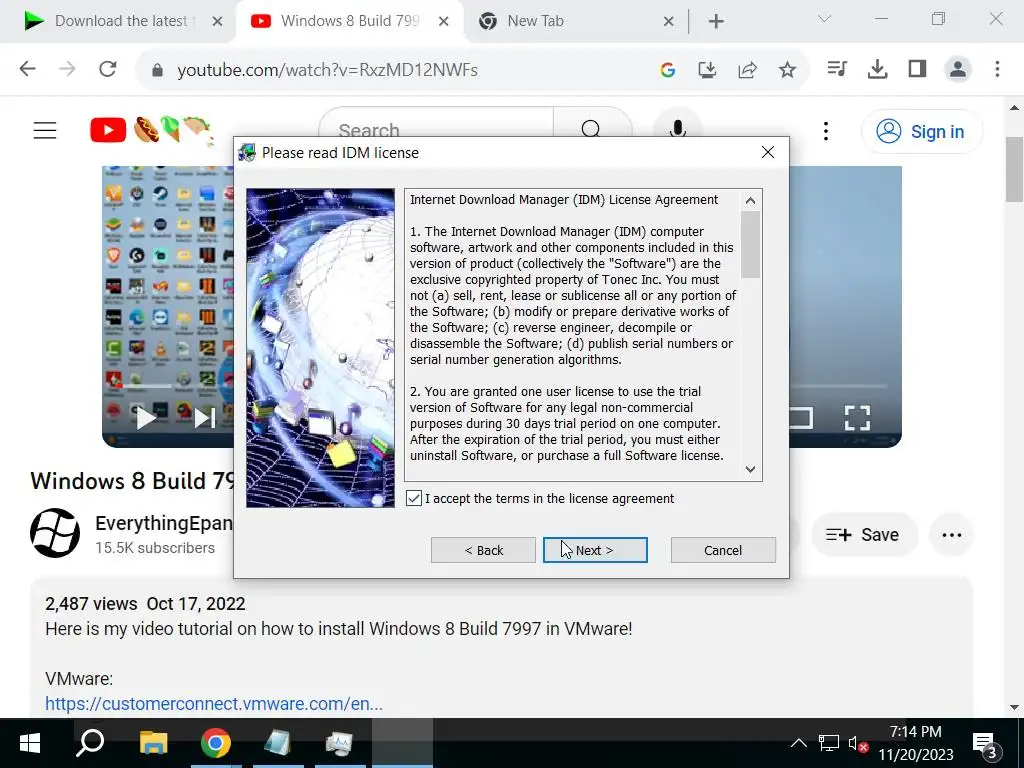The width and height of the screenshot is (1024, 768).
Task: Open the media control toolbar icon
Action: click(x=837, y=69)
